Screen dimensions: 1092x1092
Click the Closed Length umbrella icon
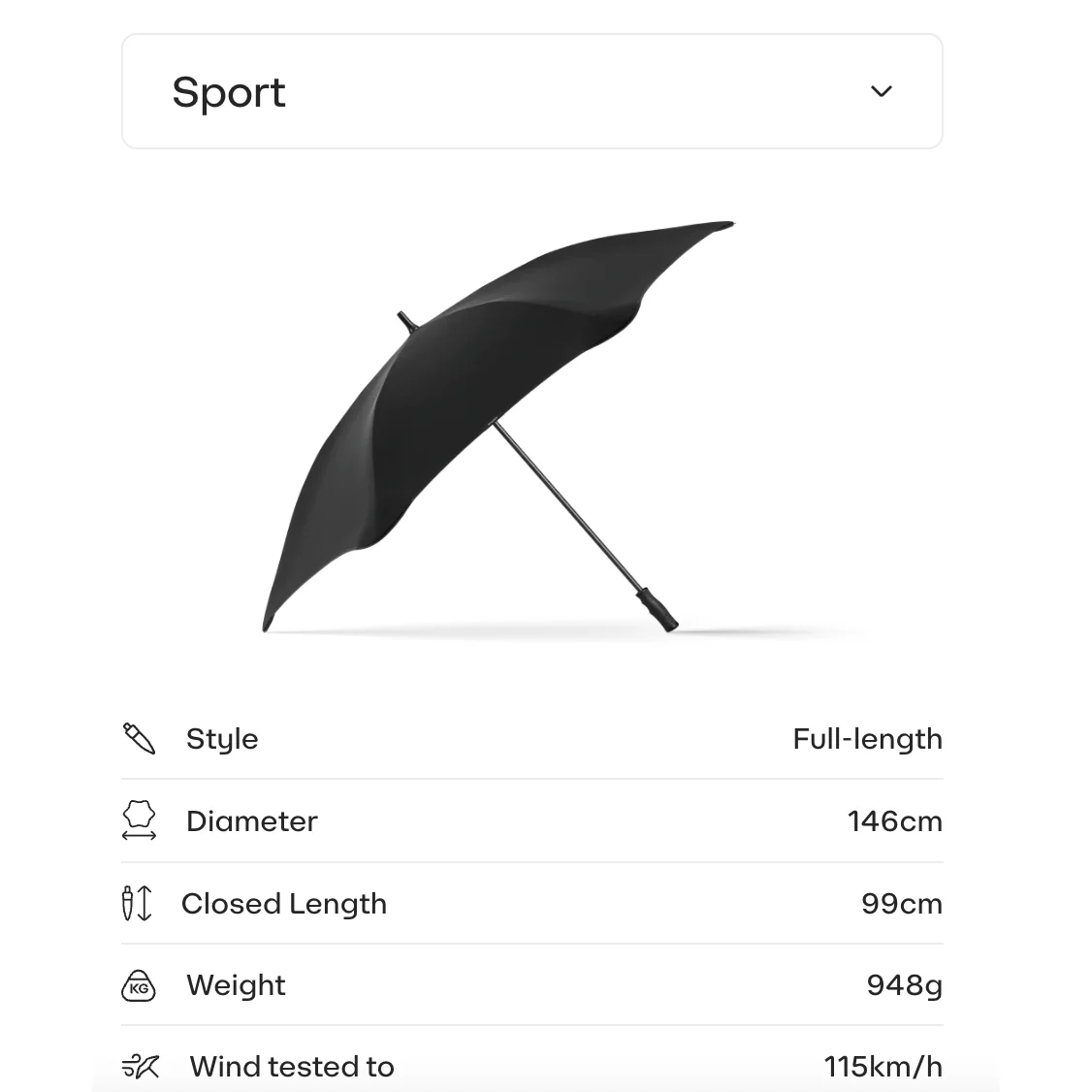(x=137, y=903)
